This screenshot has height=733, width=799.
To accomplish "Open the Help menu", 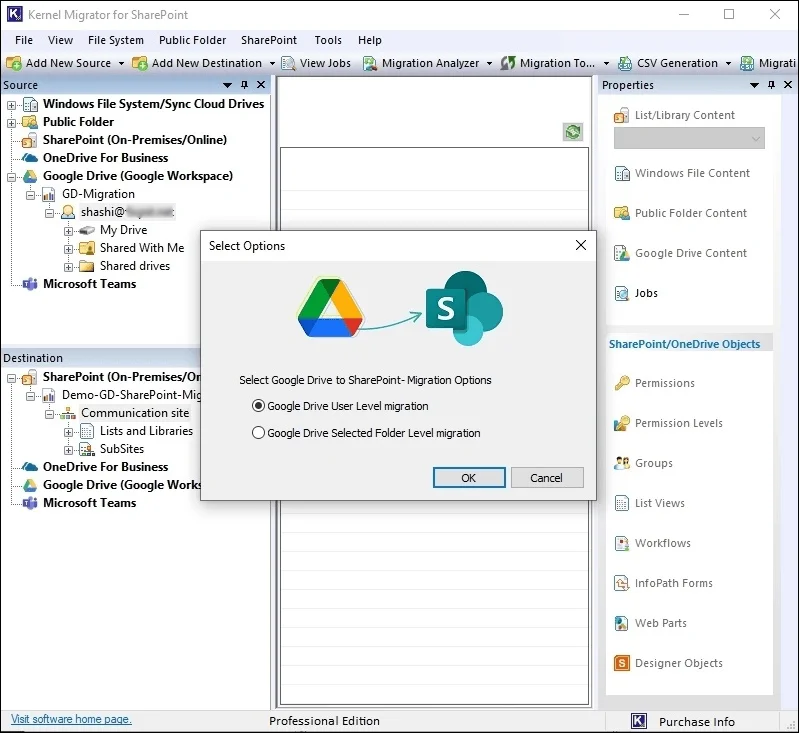I will pos(369,40).
